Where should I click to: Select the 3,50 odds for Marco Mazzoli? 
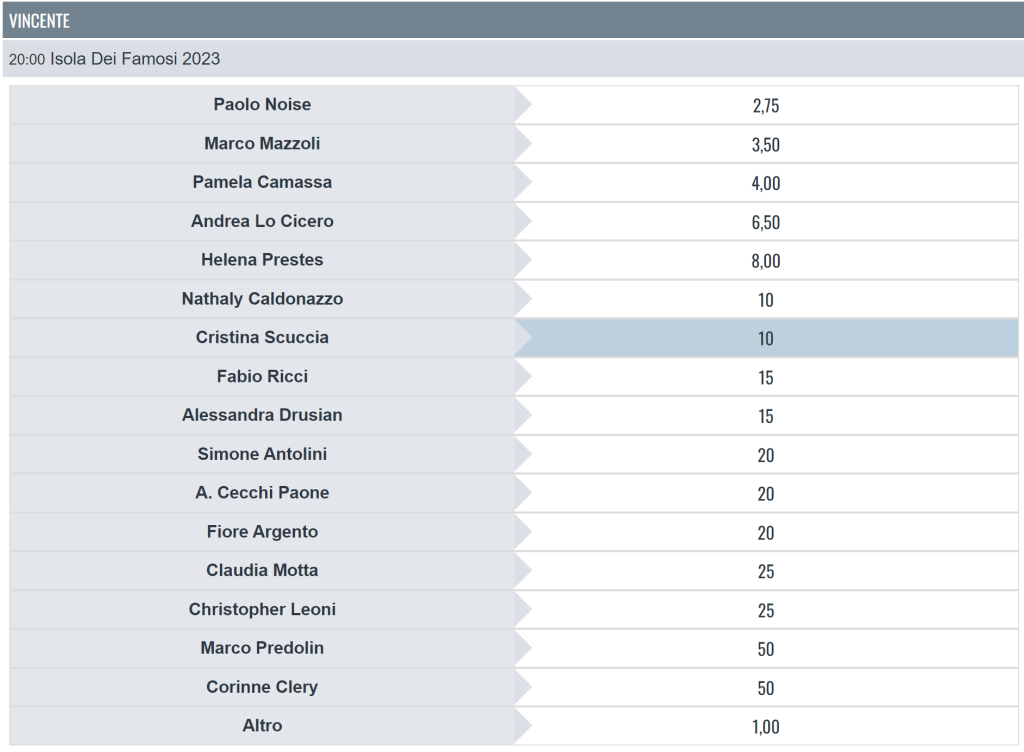point(766,144)
